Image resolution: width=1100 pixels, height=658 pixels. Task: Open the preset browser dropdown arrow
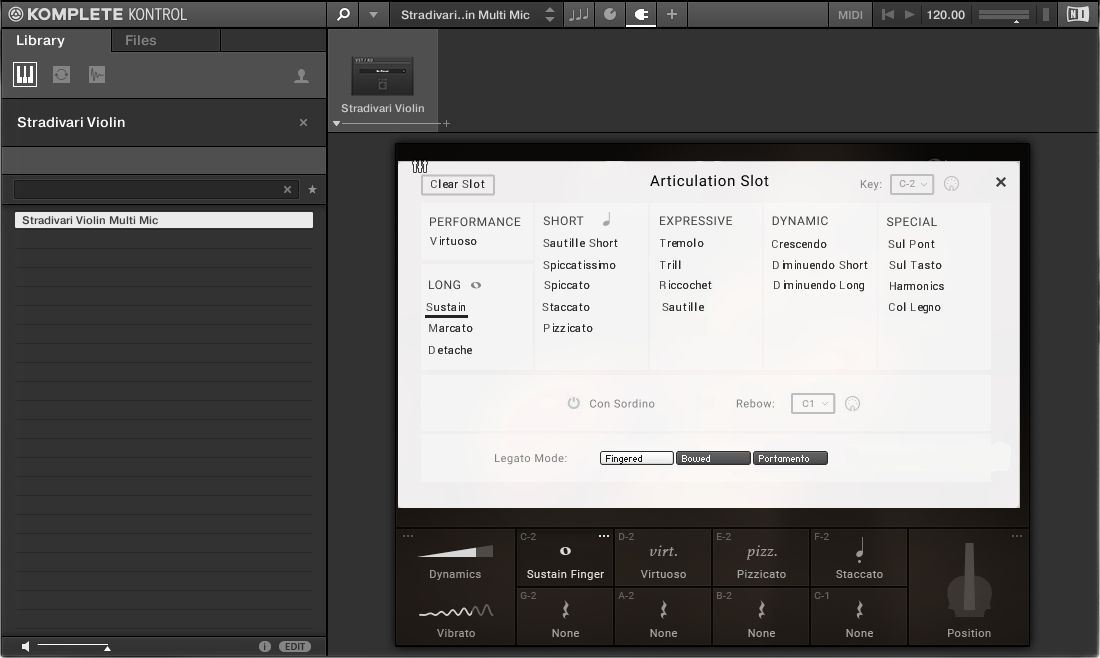point(373,15)
